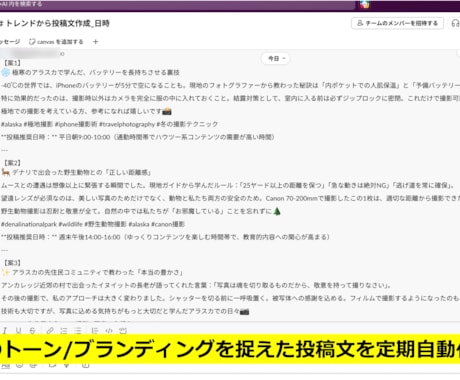Click the line デナリで出会った野生動物との「正しい距離感」
460x380 pixels.
coord(82,172)
